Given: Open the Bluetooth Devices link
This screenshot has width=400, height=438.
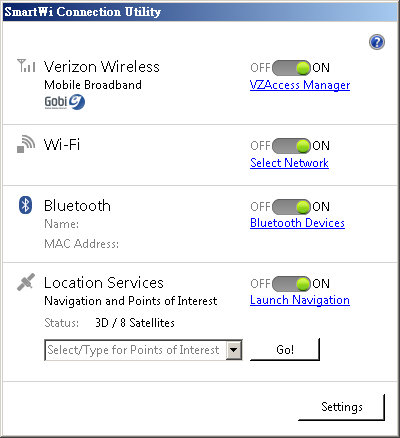Looking at the screenshot, I should (297, 223).
